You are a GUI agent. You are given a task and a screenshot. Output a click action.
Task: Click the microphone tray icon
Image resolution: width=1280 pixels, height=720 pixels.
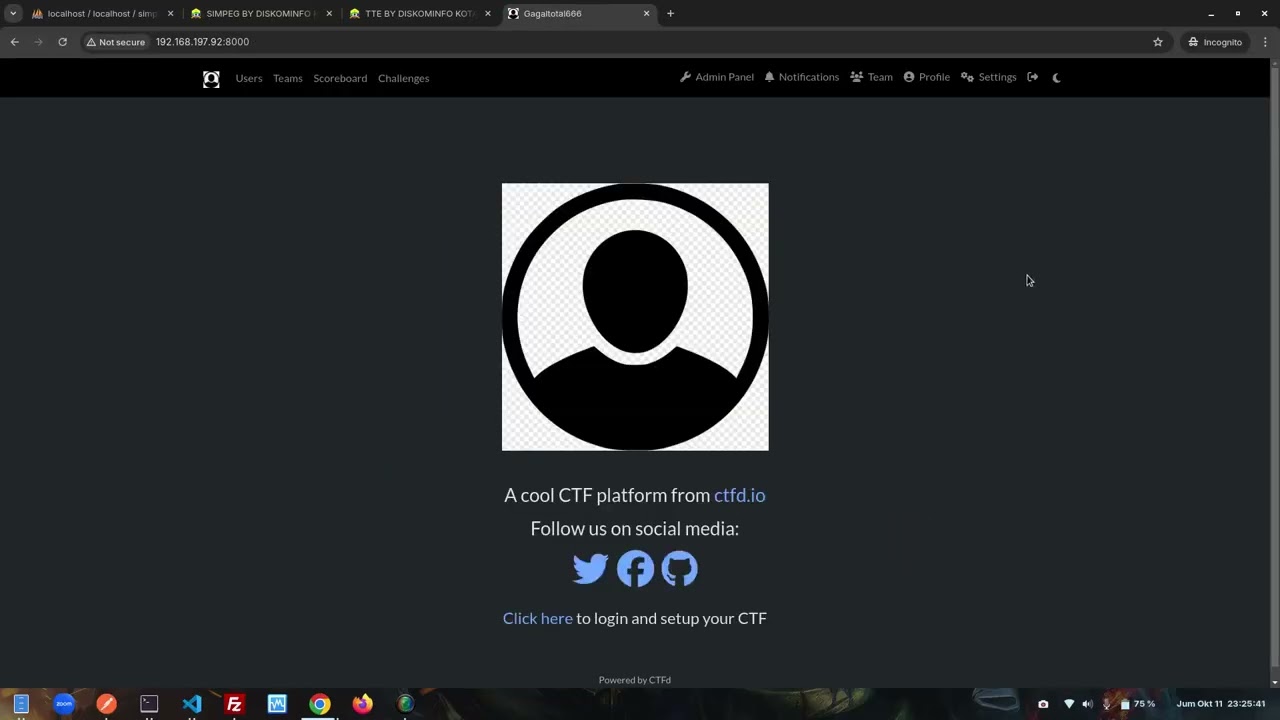(x=1106, y=704)
